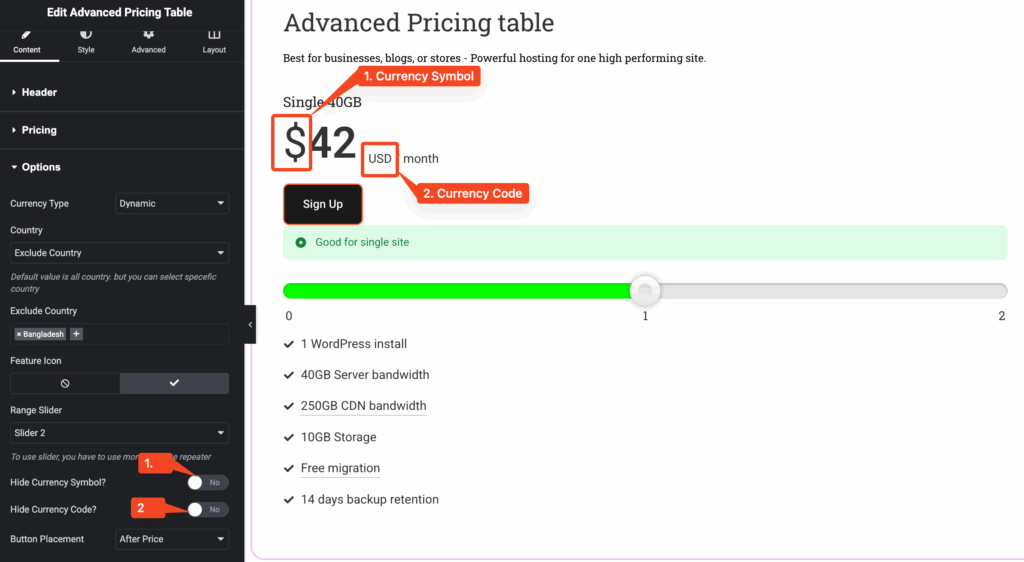Click the Sign Up button

[323, 204]
